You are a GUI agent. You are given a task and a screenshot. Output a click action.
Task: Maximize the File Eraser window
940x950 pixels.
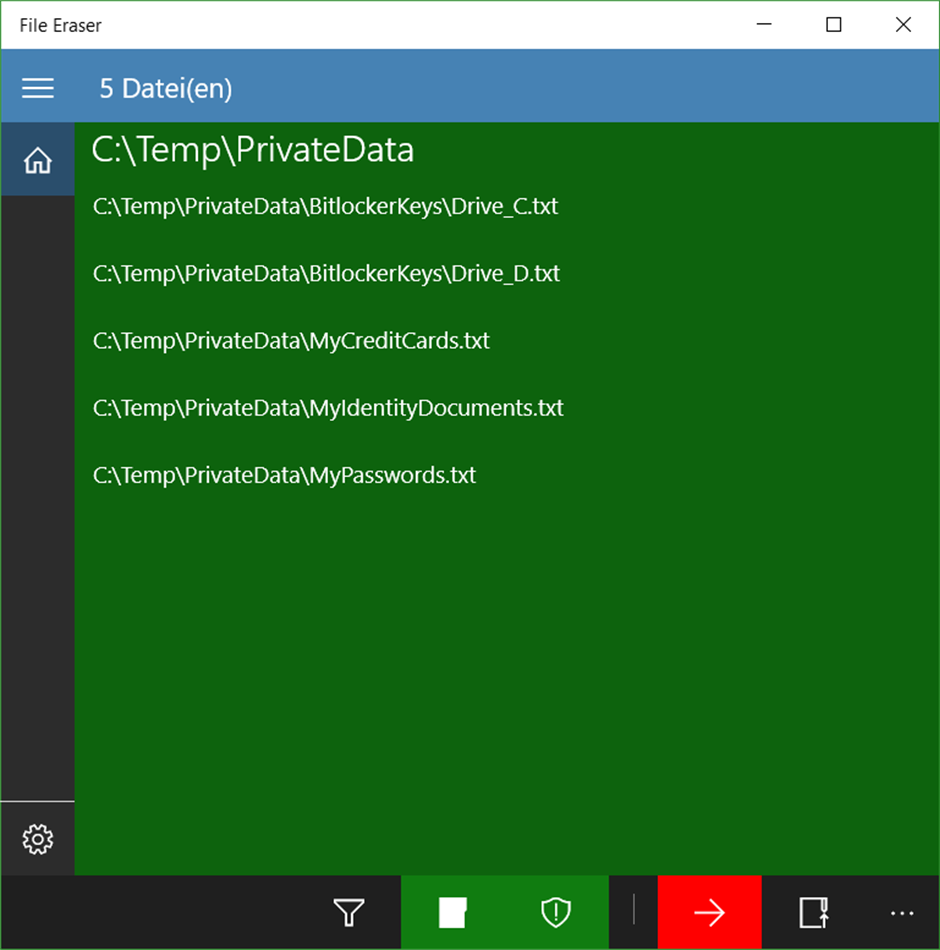[834, 25]
